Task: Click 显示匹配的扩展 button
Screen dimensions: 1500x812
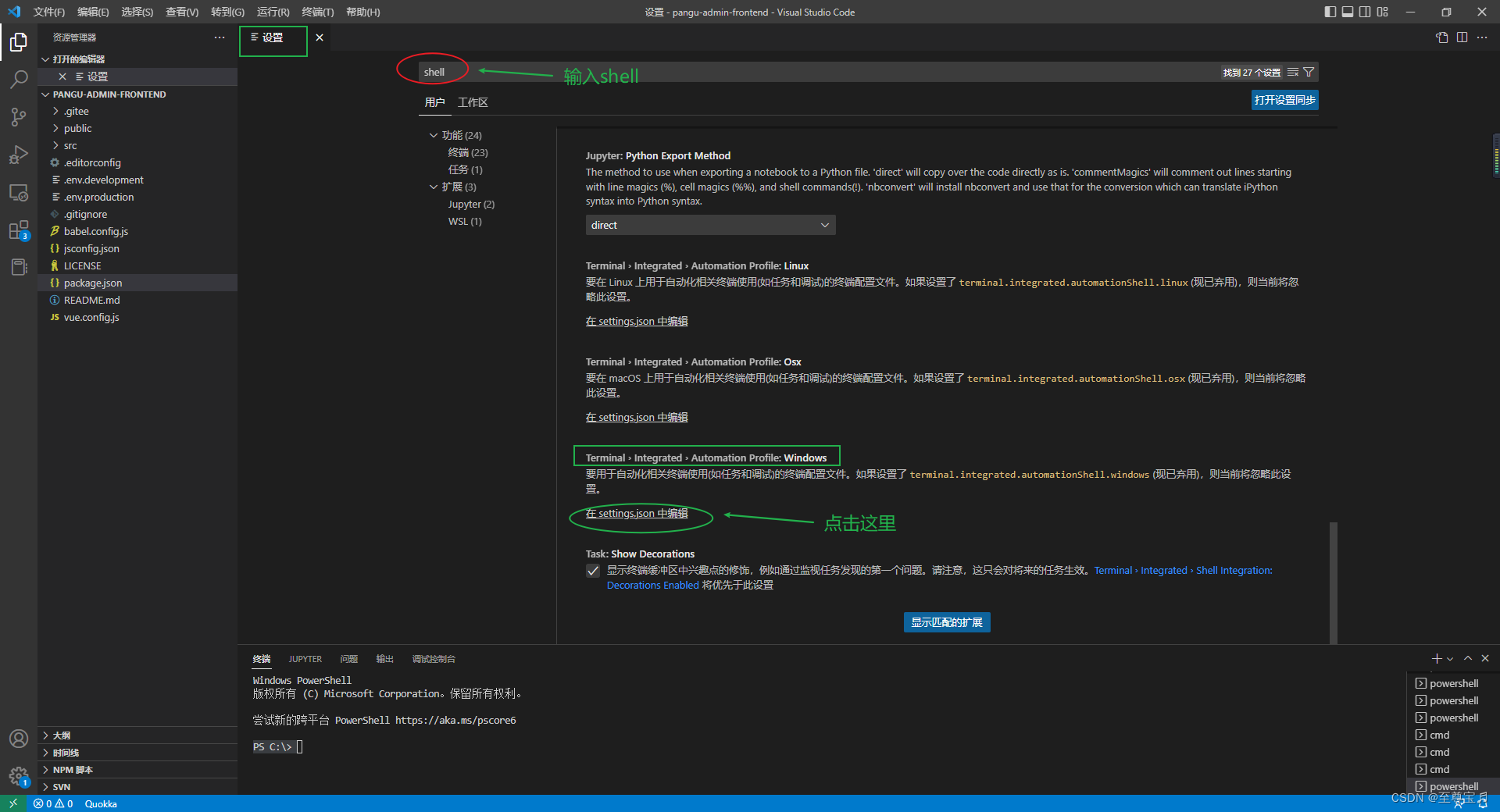Action: pyautogui.click(x=947, y=622)
